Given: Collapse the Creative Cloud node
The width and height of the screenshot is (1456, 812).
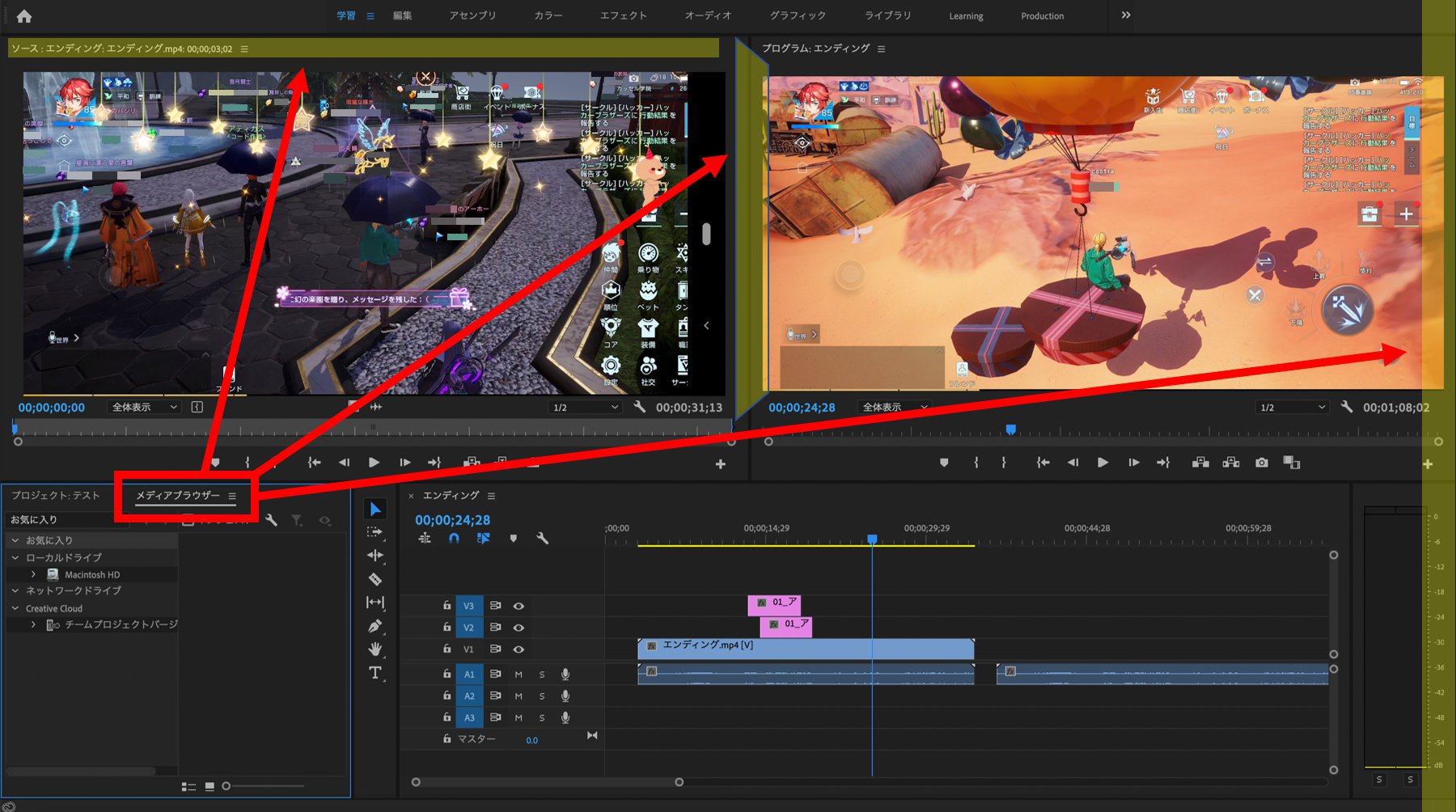Looking at the screenshot, I should click(15, 608).
